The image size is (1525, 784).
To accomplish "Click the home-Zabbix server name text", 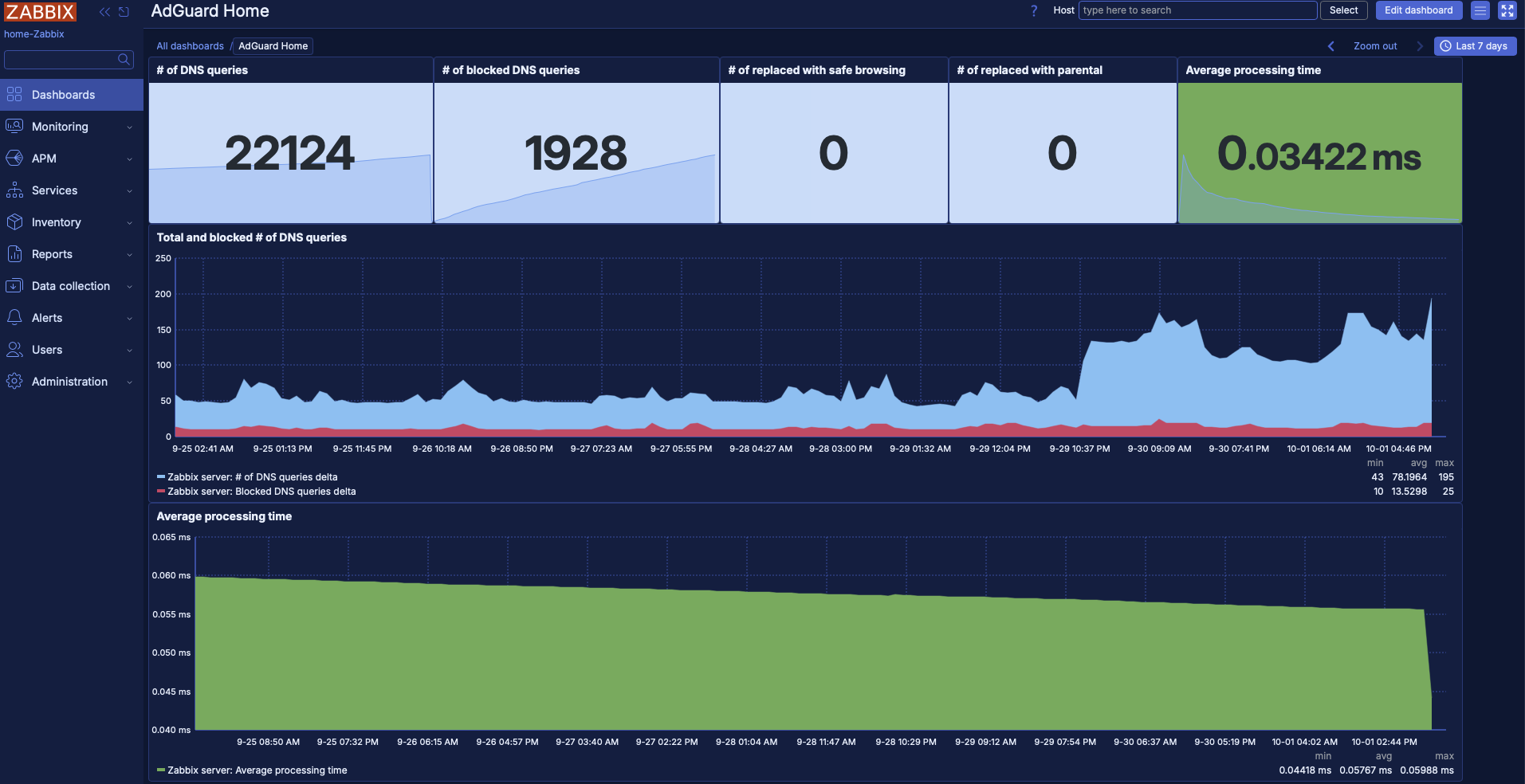I will pyautogui.click(x=34, y=34).
